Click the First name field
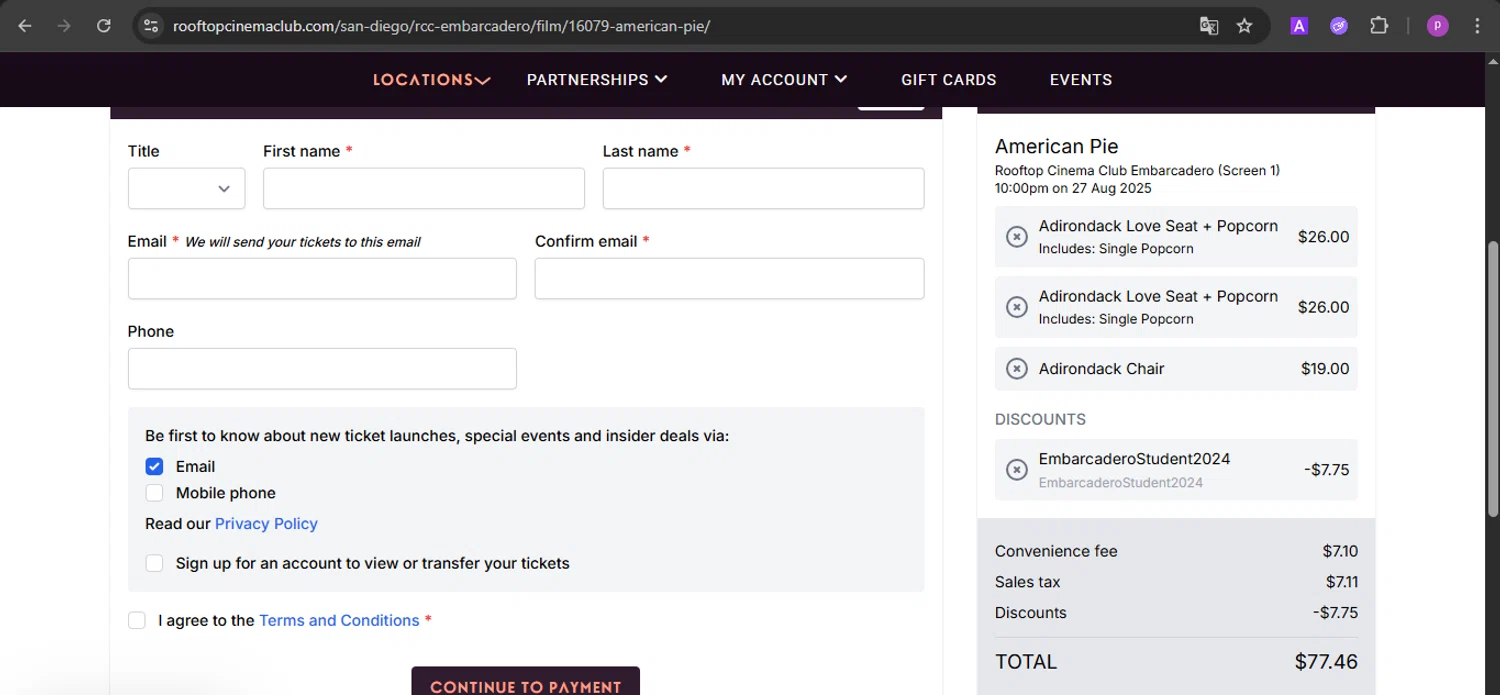Viewport: 1500px width, 695px height. tap(424, 188)
